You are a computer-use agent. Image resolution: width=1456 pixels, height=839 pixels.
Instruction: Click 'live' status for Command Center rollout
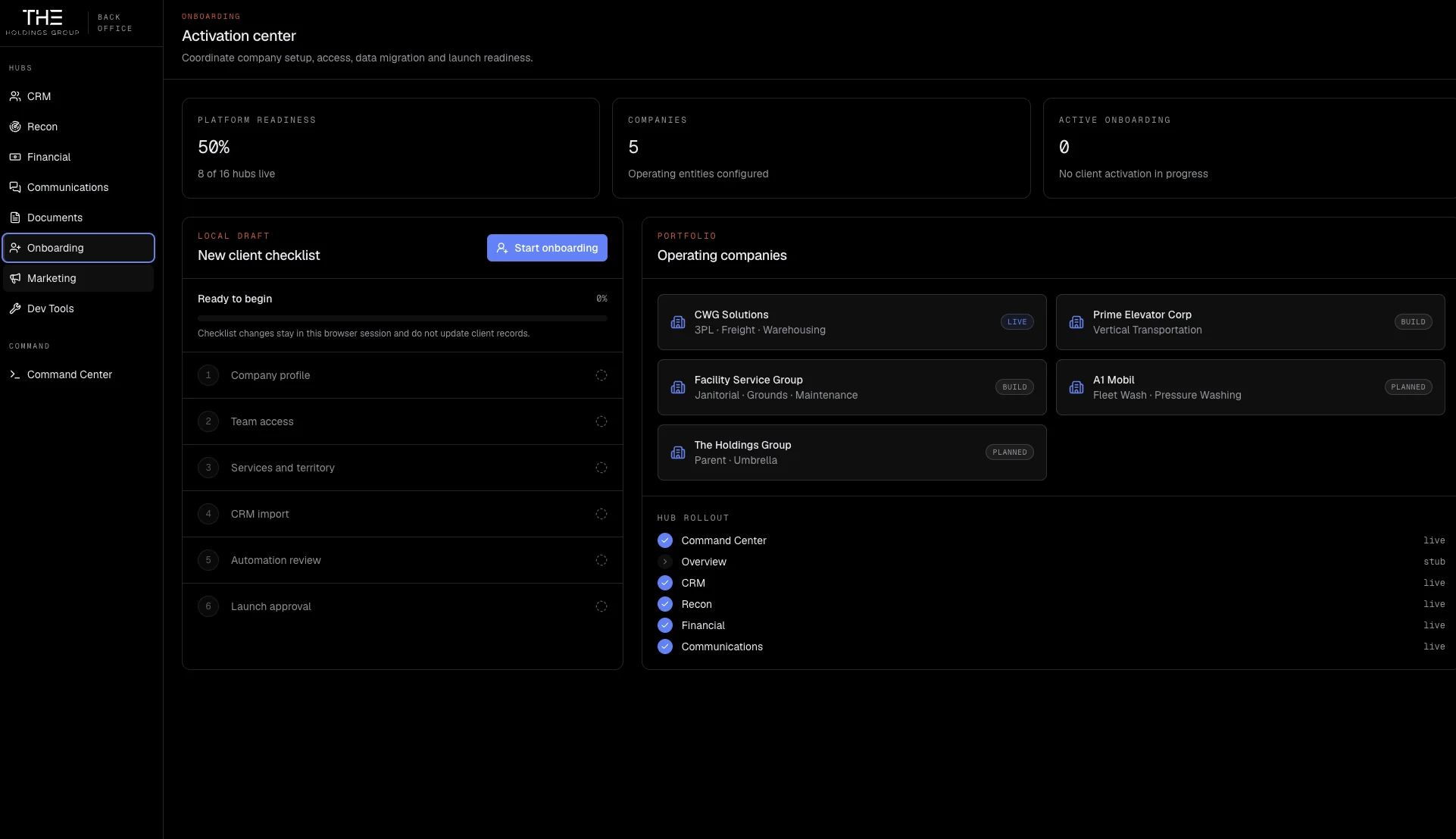(1434, 540)
